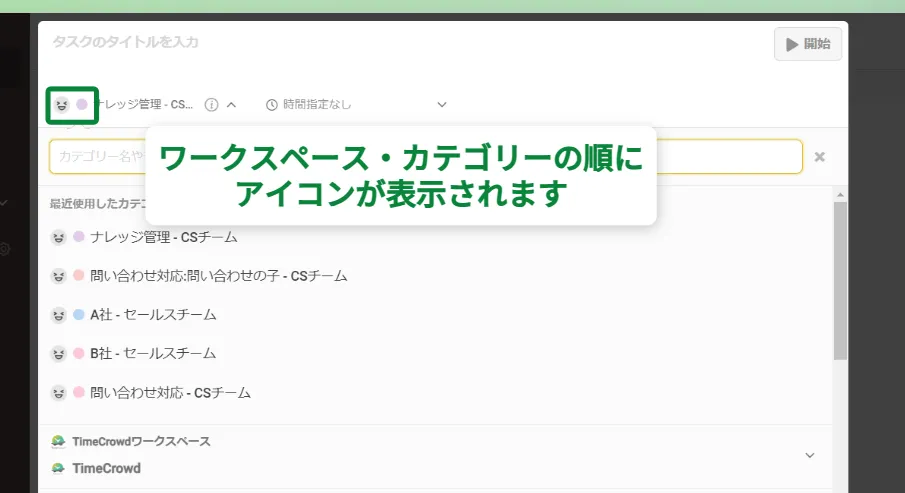
Task: Pick the B社 - セールスチーム category
Action: pyautogui.click(x=153, y=354)
